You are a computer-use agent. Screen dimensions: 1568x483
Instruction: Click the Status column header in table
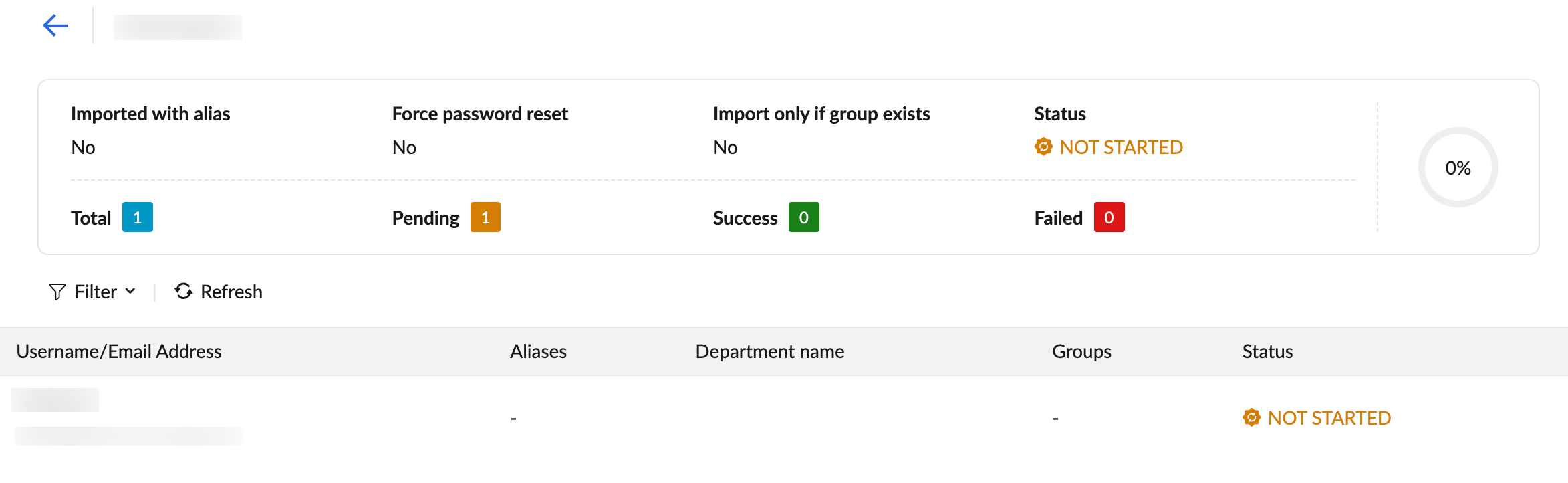1267,351
